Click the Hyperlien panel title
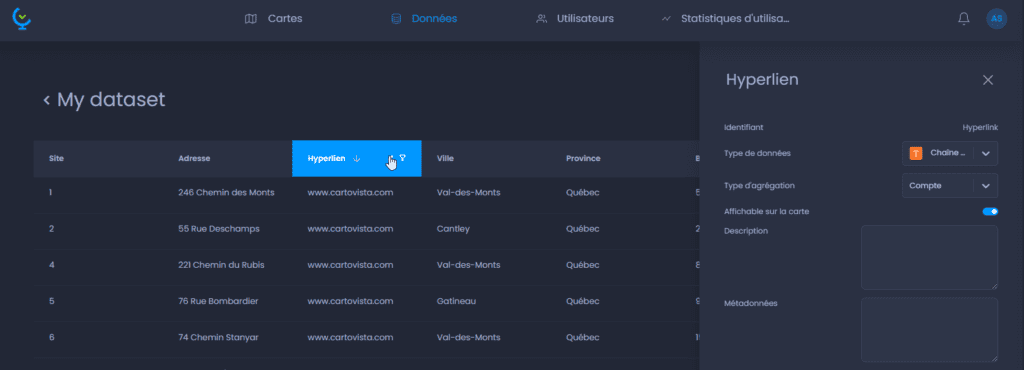Screen dimensions: 1024x370 click(x=762, y=80)
